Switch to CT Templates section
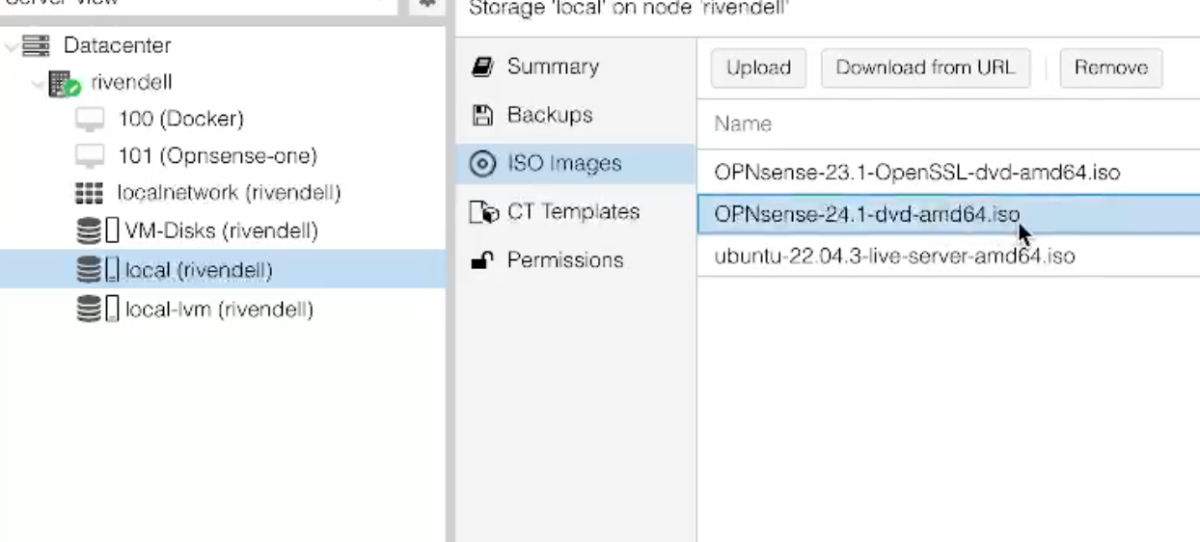 [572, 212]
